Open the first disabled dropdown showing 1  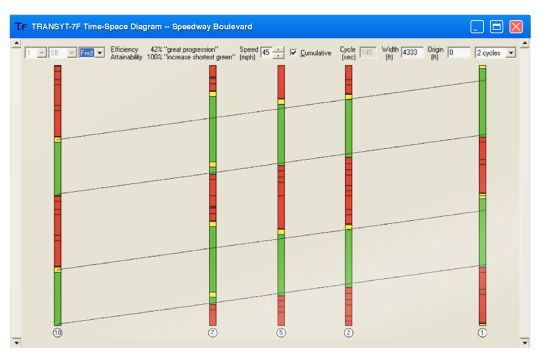[36, 53]
